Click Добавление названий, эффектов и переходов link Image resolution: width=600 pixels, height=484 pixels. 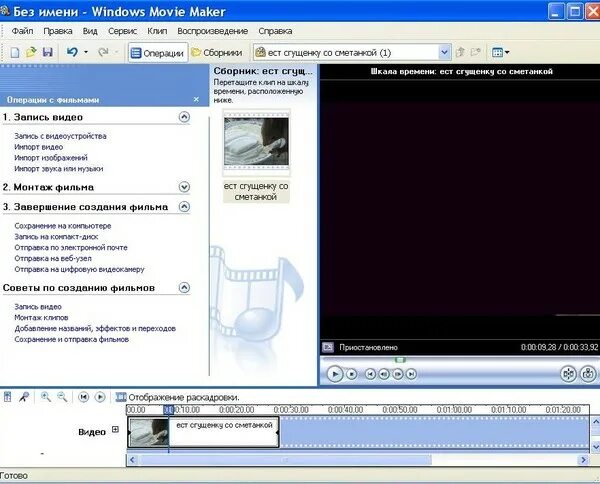95,328
